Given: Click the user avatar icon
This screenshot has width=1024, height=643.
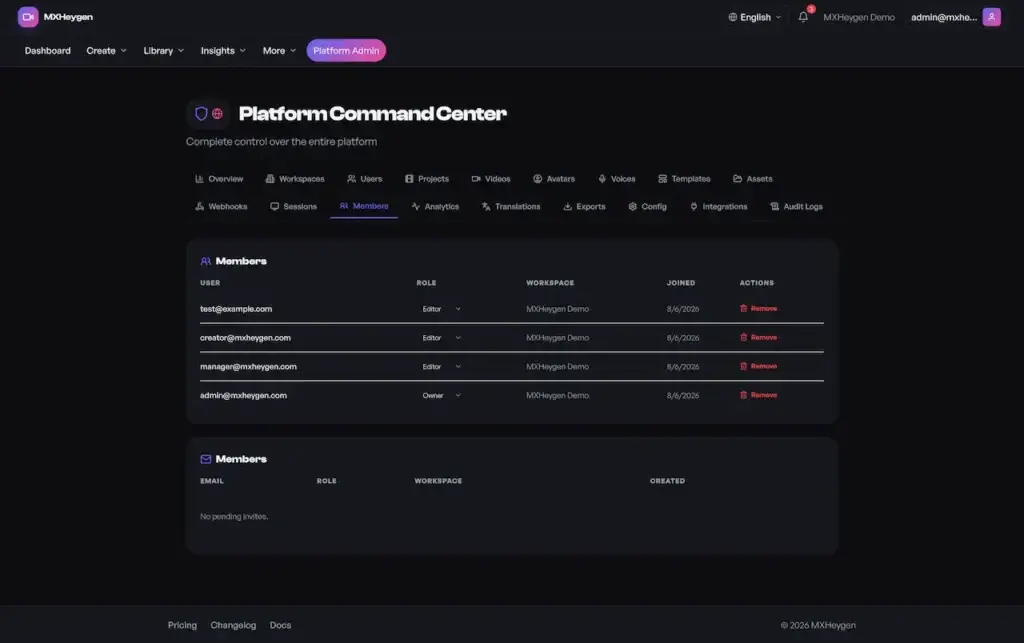Looking at the screenshot, I should pyautogui.click(x=991, y=17).
